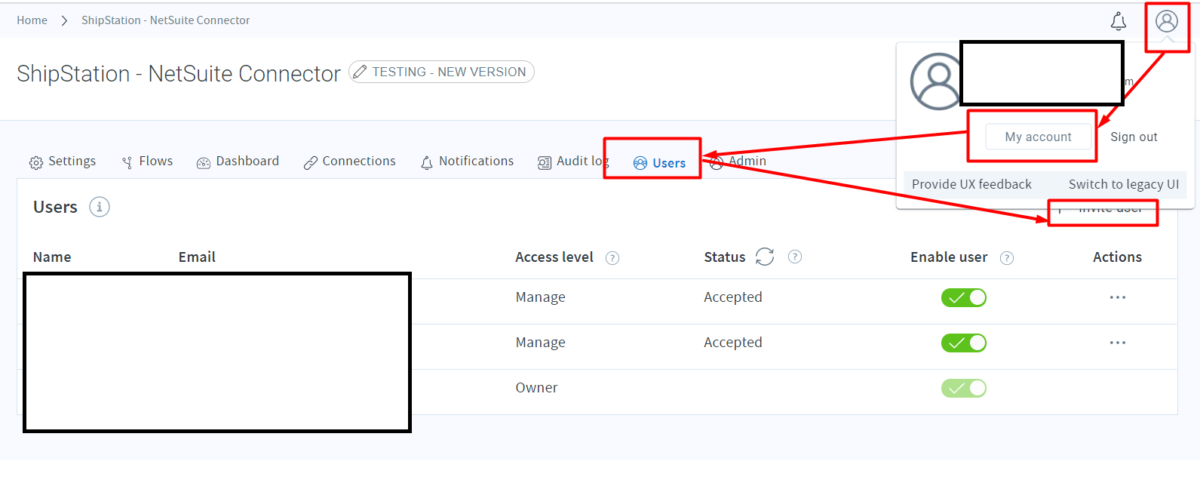Click the help icon beside Access level
The image size is (1200, 489).
click(612, 258)
